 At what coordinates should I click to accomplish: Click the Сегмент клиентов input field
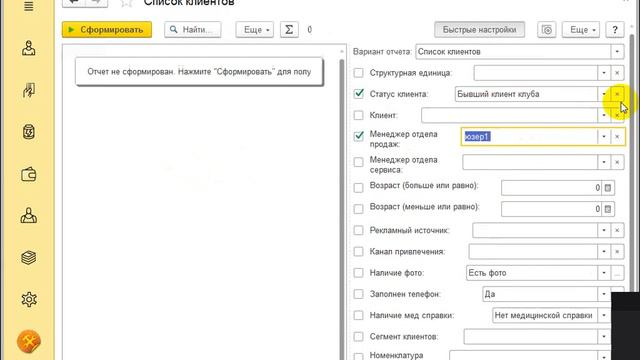point(531,337)
